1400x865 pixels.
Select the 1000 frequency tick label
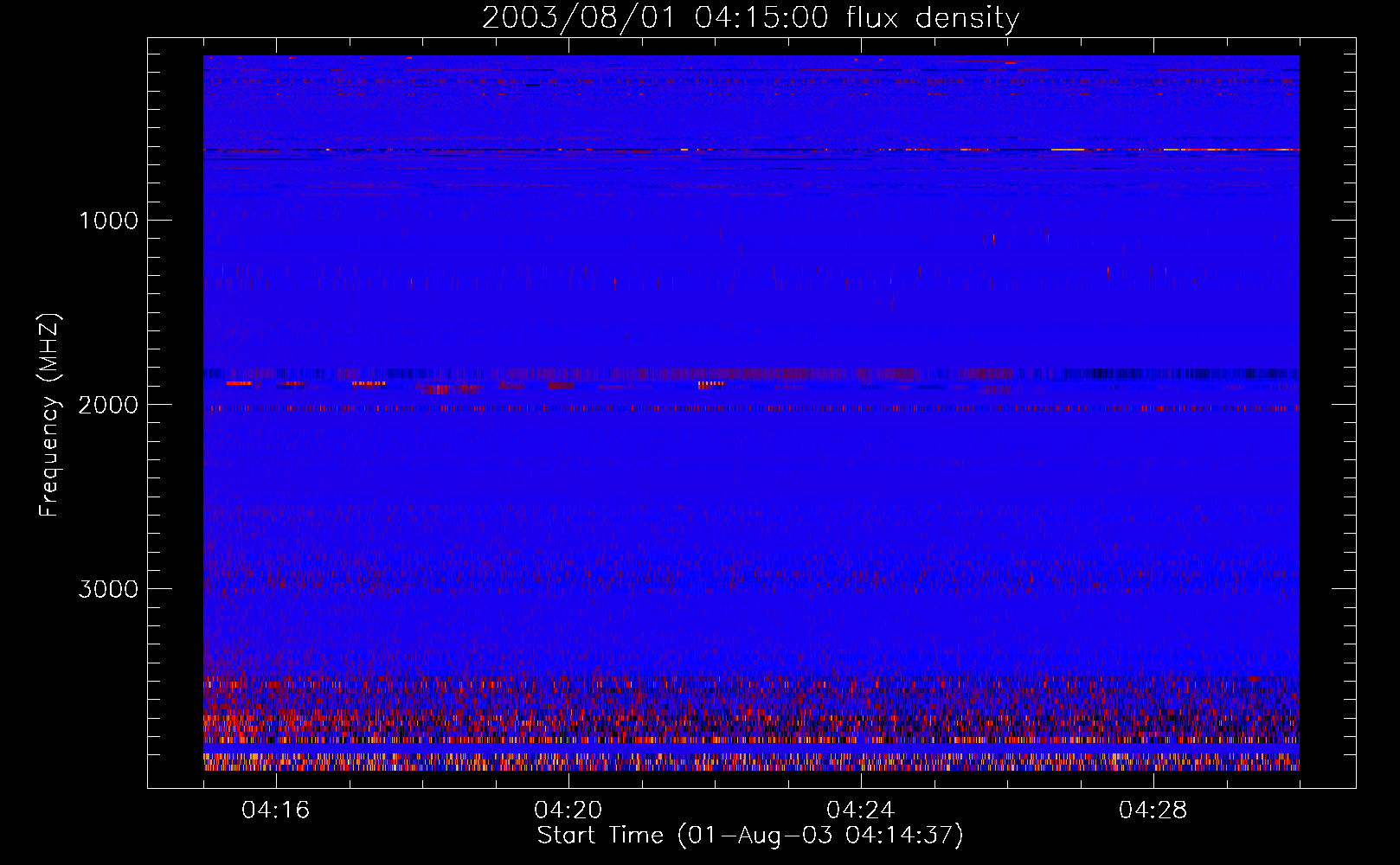[x=108, y=221]
